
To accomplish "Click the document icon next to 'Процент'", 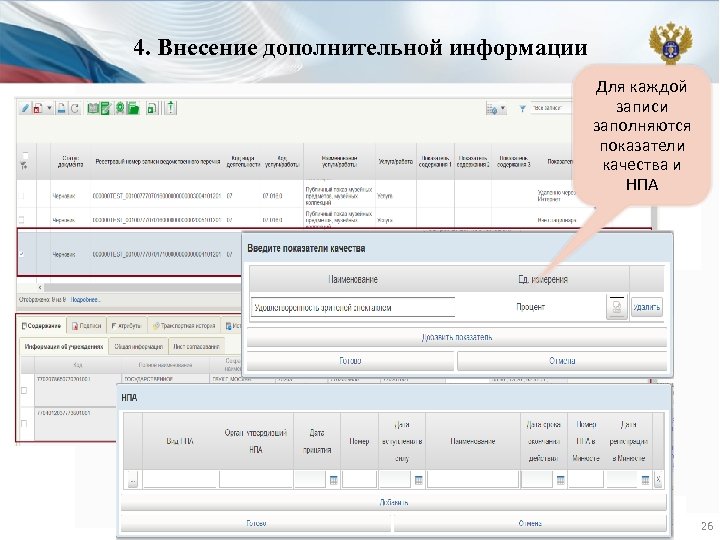I will coord(617,307).
